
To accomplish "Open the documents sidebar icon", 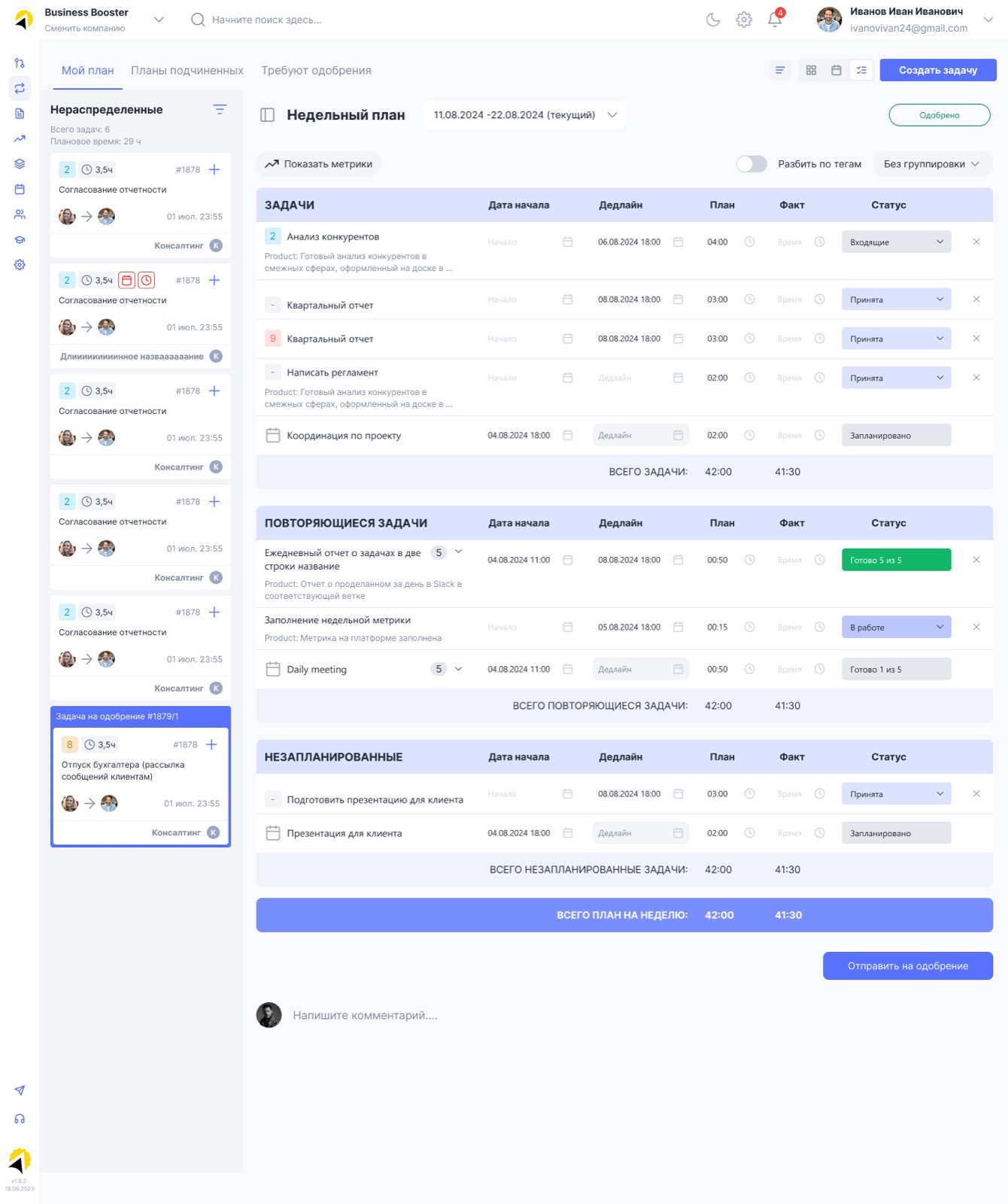I will tap(20, 114).
